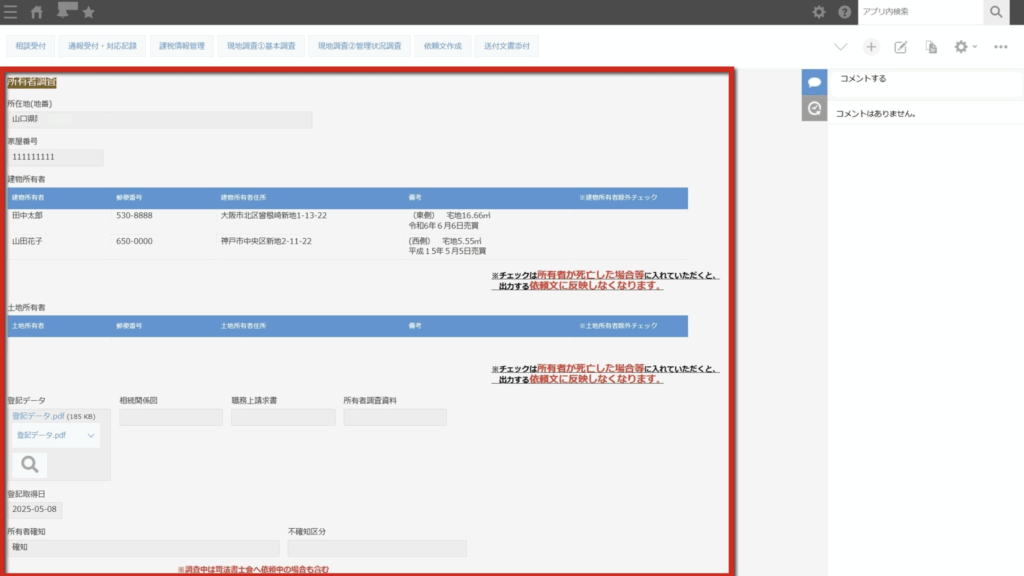Viewport: 1024px width, 576px height.
Task: Click the コメントはありません。 message
Action: tap(876, 114)
